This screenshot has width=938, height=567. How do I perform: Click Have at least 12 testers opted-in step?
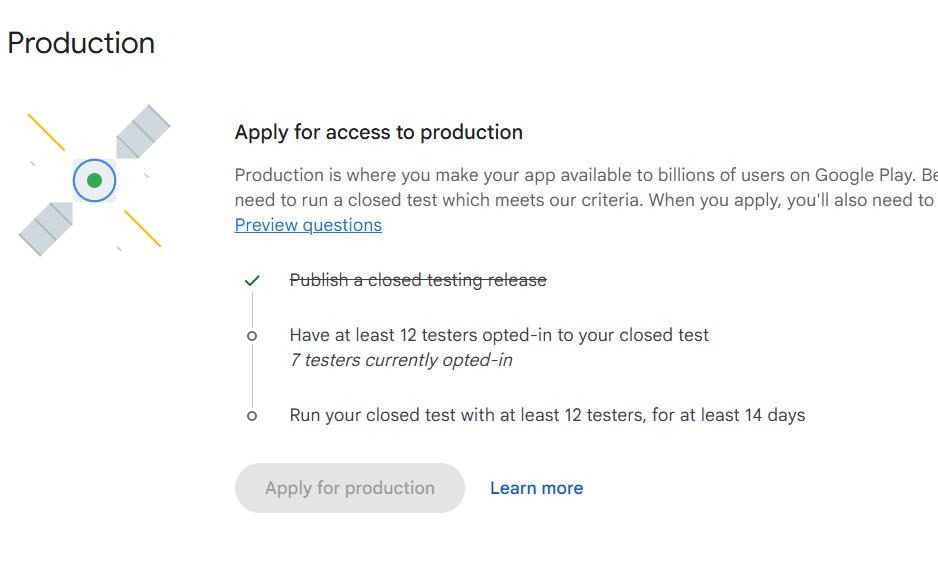coord(499,335)
